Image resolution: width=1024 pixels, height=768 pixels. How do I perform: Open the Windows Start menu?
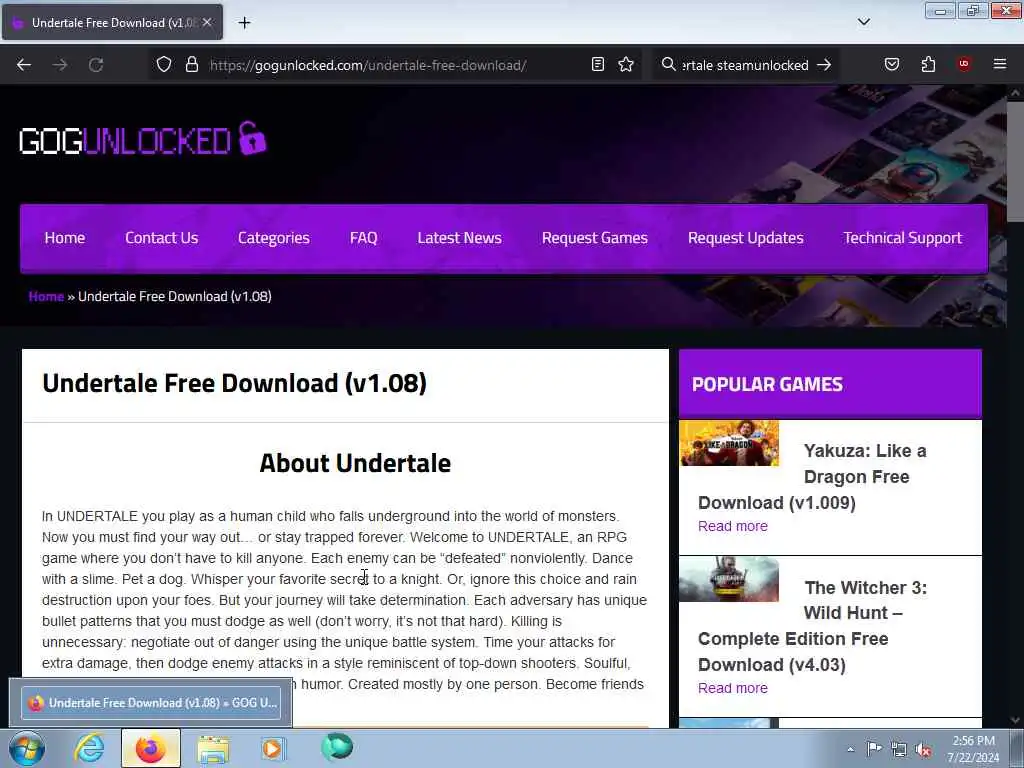click(27, 748)
